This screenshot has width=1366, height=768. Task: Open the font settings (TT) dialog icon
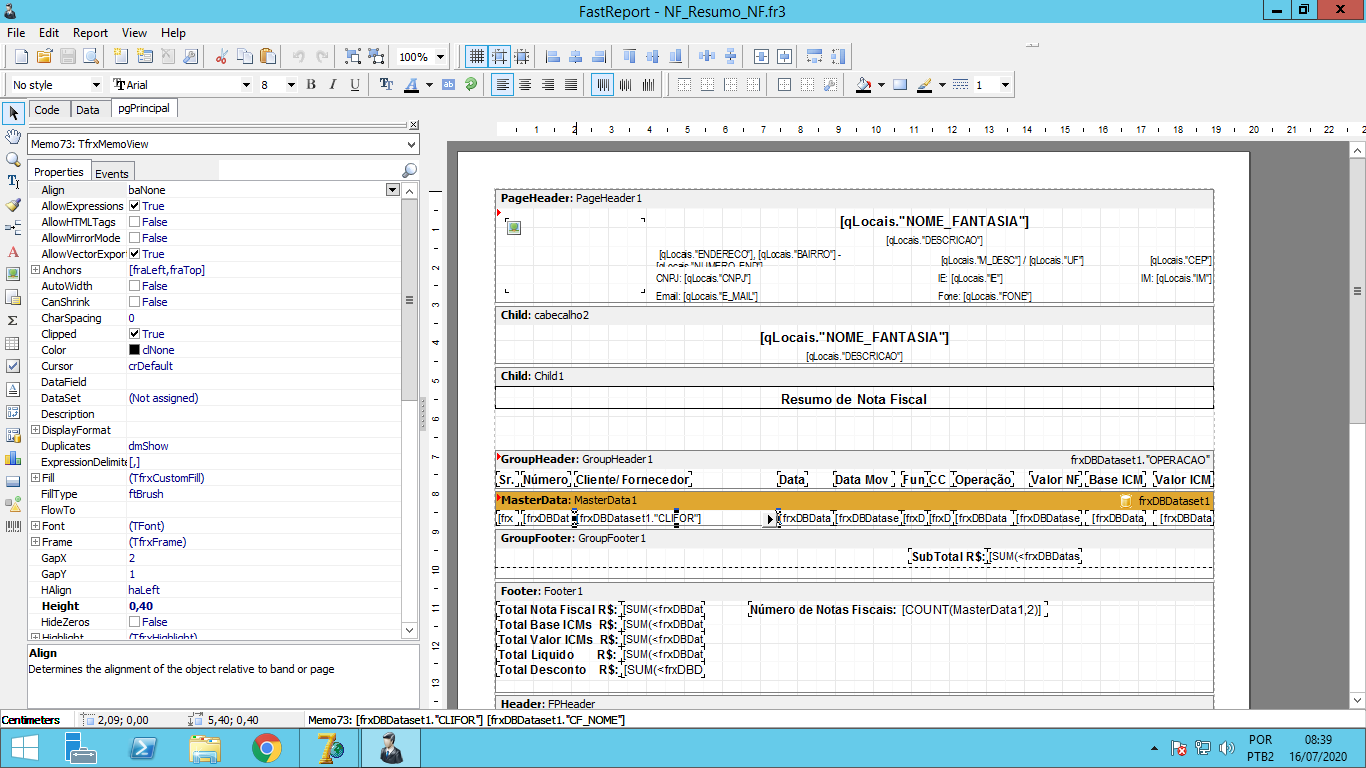386,85
